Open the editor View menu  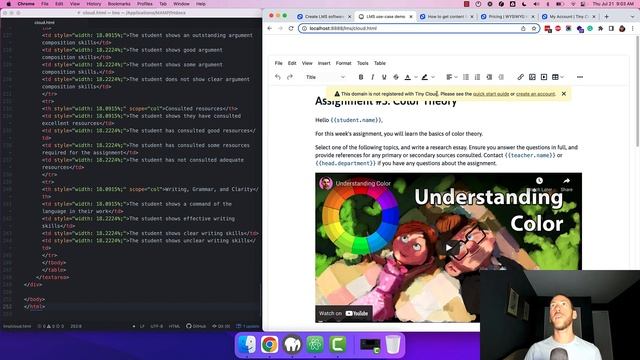click(x=307, y=63)
